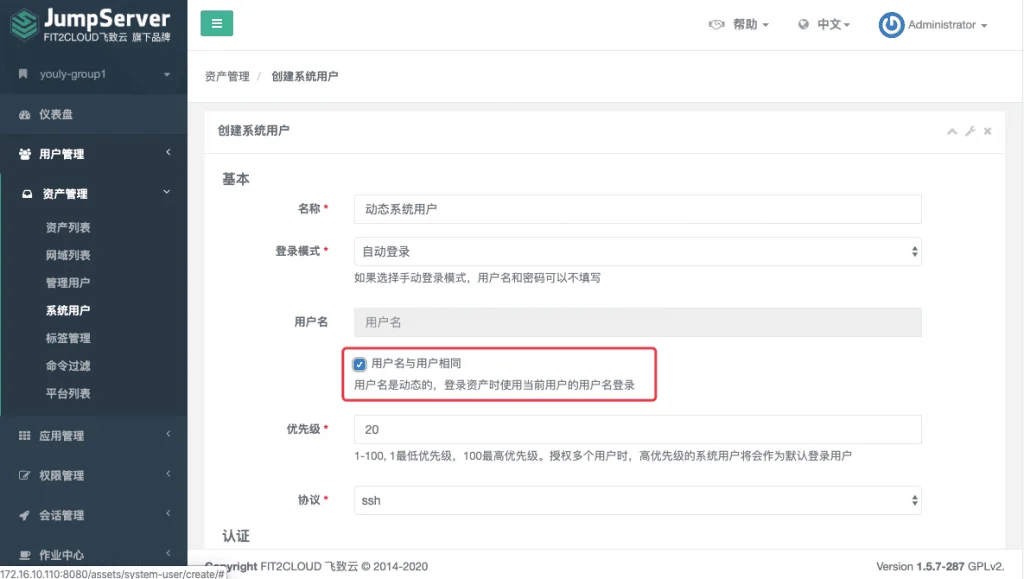Open the 登录模式 dropdown showing 自动登录

pyautogui.click(x=637, y=251)
